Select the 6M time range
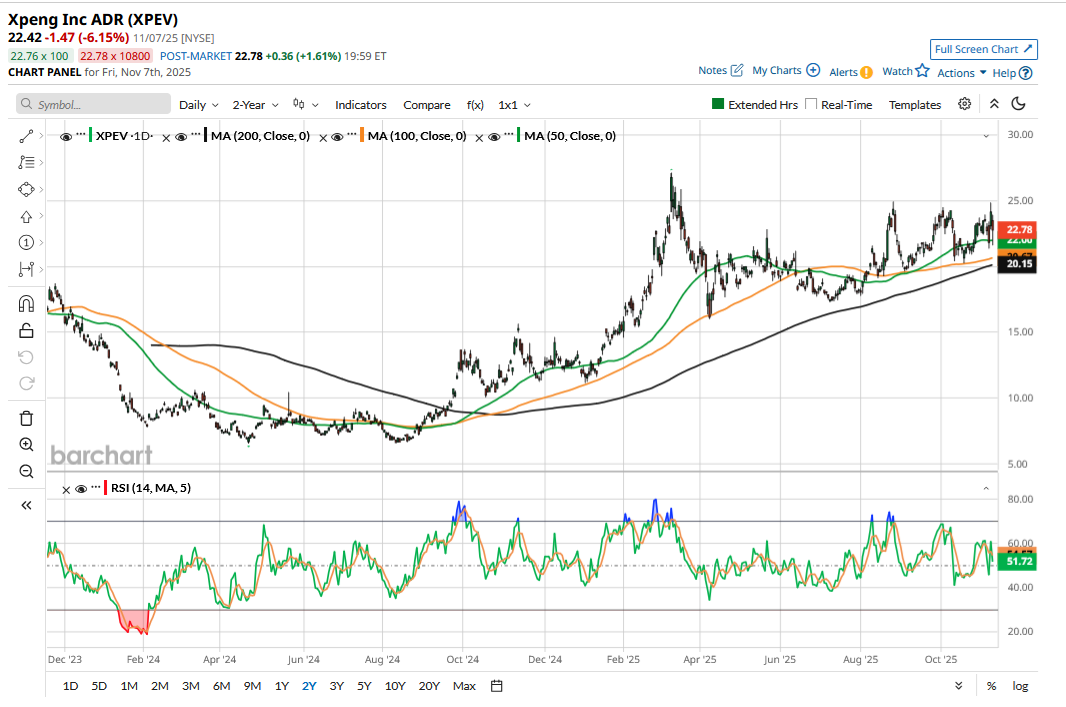The height and width of the screenshot is (707, 1066). point(221,686)
